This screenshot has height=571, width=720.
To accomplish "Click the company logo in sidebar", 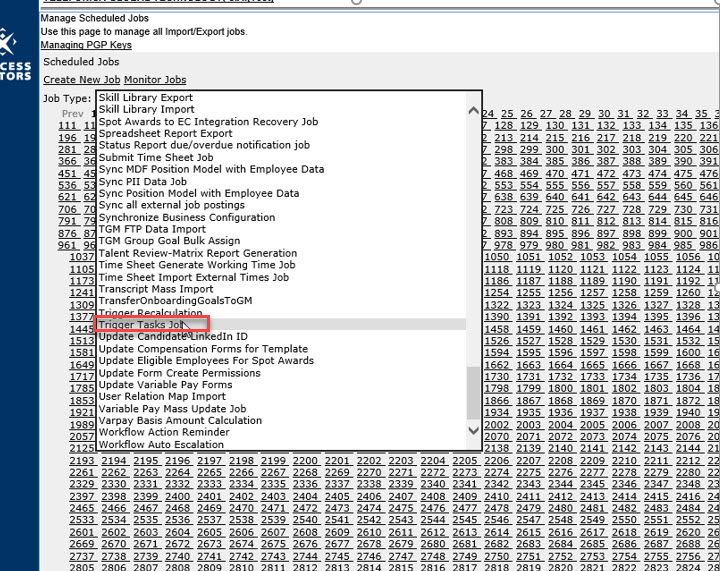I will tap(15, 55).
